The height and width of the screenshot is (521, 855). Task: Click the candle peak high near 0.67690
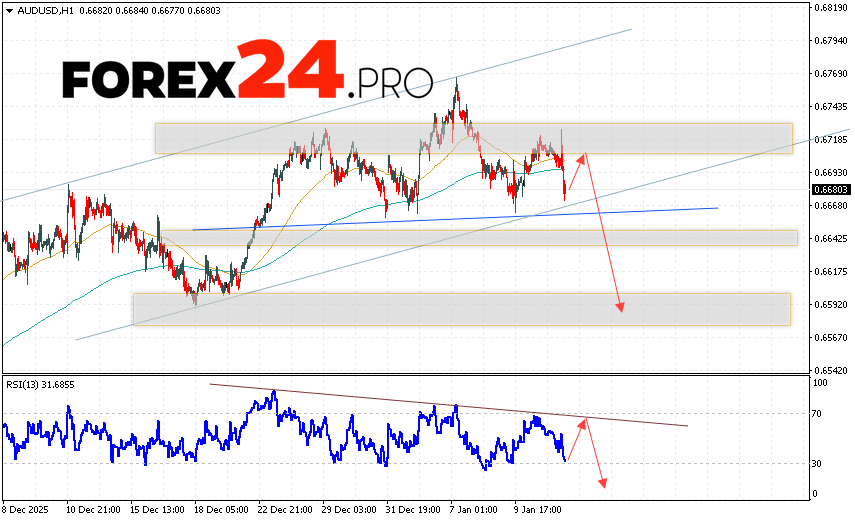pyautogui.click(x=457, y=79)
